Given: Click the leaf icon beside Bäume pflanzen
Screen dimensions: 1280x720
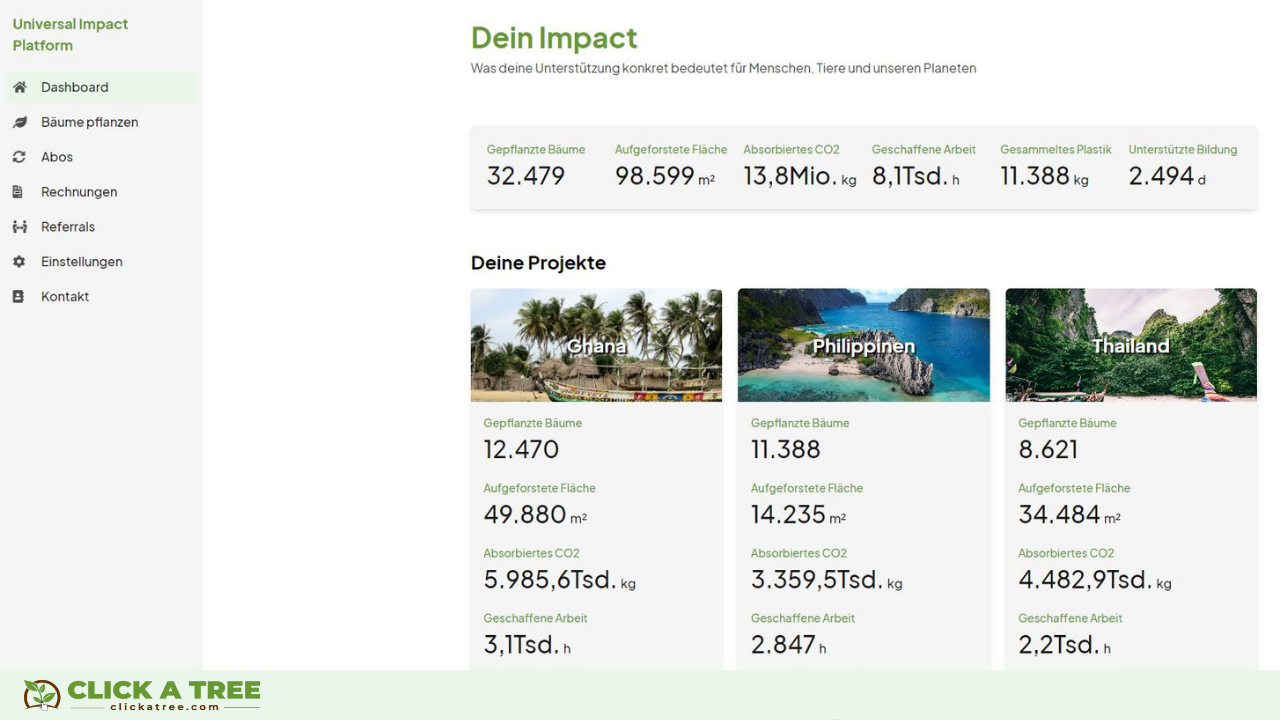Looking at the screenshot, I should (x=18, y=122).
